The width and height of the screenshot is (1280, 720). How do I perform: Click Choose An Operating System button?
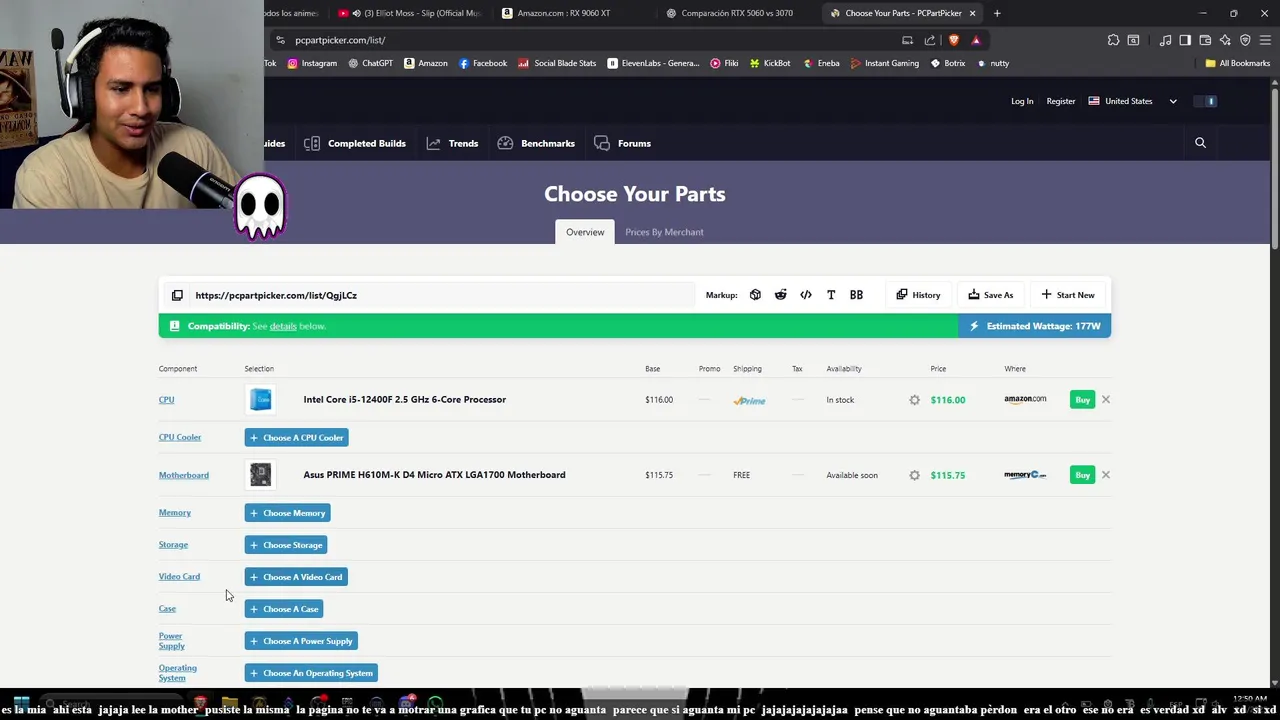tap(311, 673)
